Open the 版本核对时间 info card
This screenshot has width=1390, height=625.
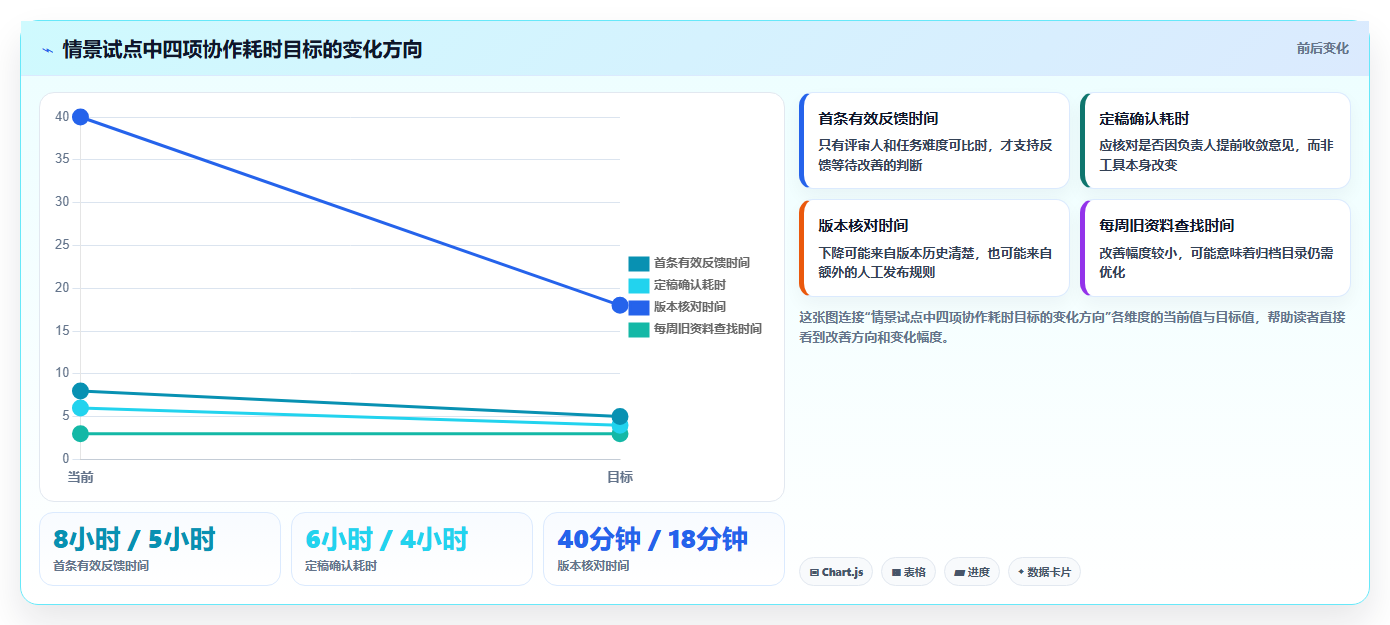click(x=934, y=248)
